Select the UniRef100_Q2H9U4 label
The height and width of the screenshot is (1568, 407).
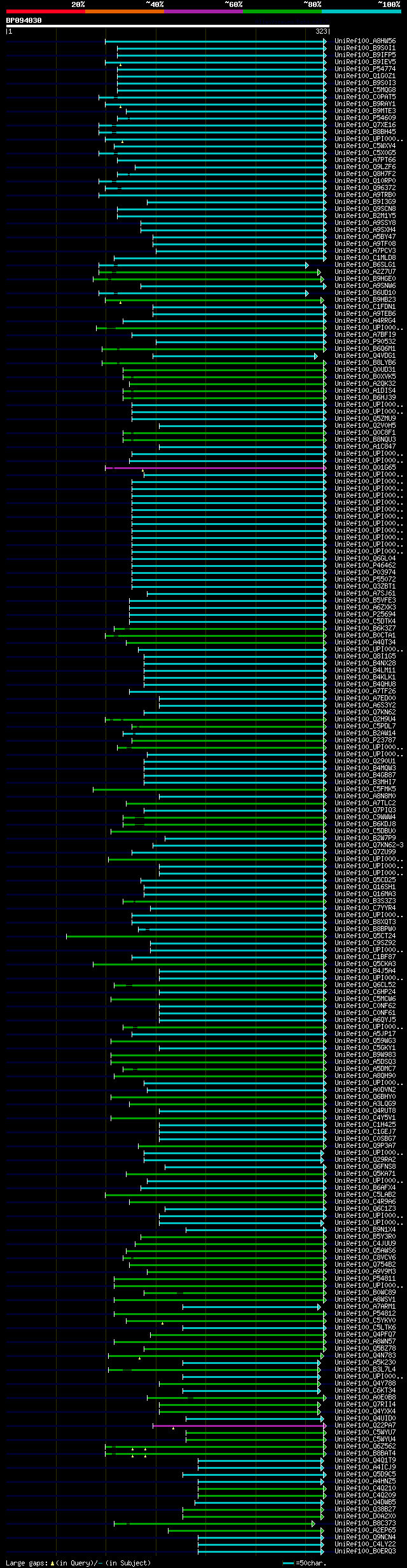pyautogui.click(x=365, y=719)
